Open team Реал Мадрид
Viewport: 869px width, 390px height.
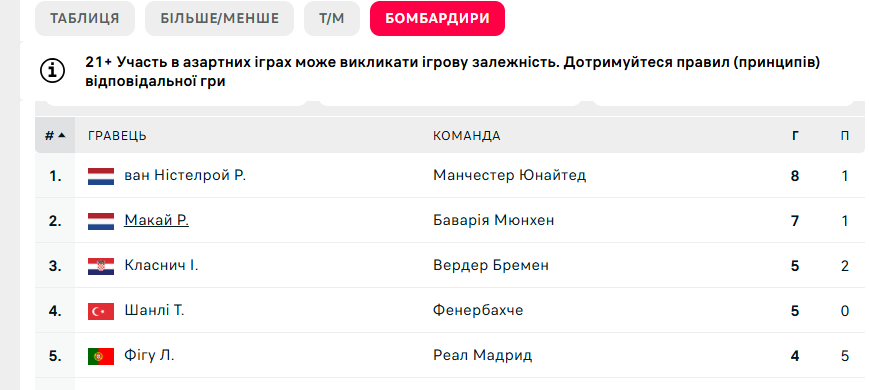click(482, 355)
